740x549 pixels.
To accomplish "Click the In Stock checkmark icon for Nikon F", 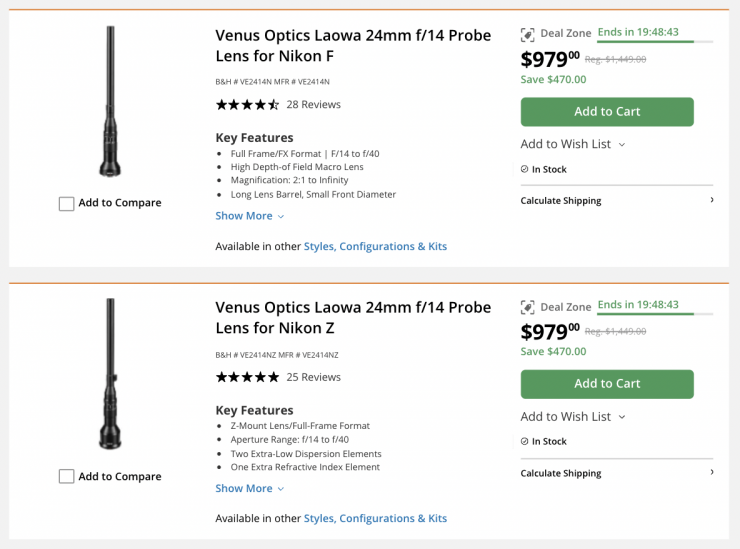I will click(525, 169).
